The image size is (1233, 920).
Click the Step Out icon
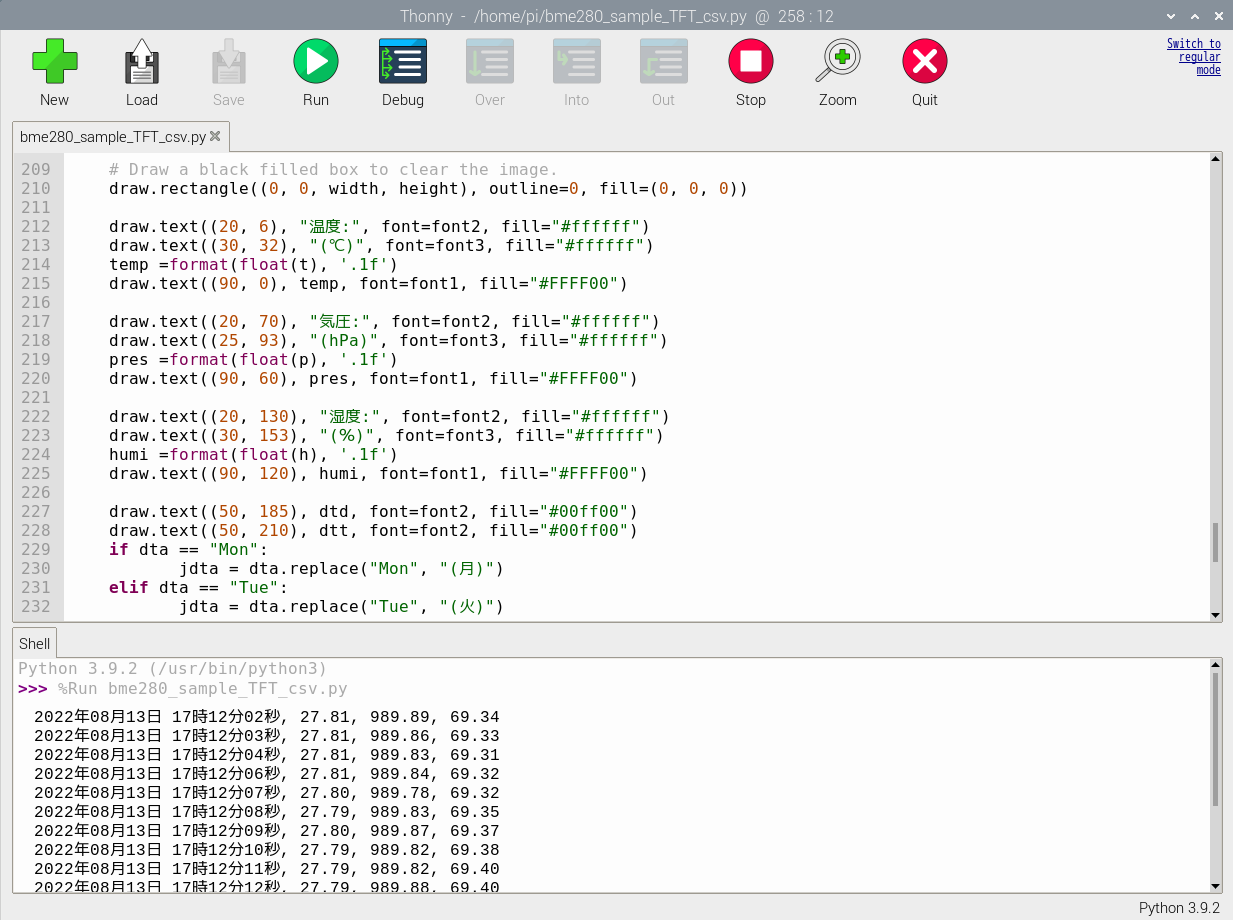click(663, 62)
